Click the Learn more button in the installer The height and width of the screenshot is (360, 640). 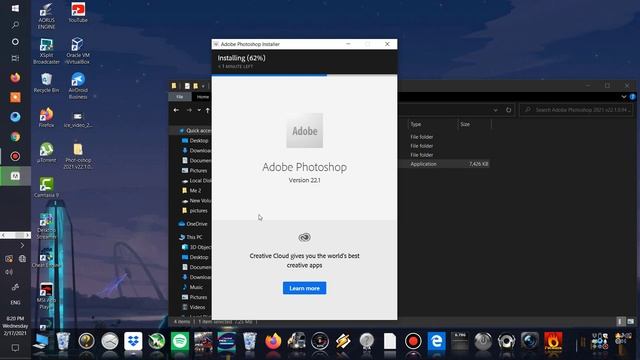coord(304,288)
